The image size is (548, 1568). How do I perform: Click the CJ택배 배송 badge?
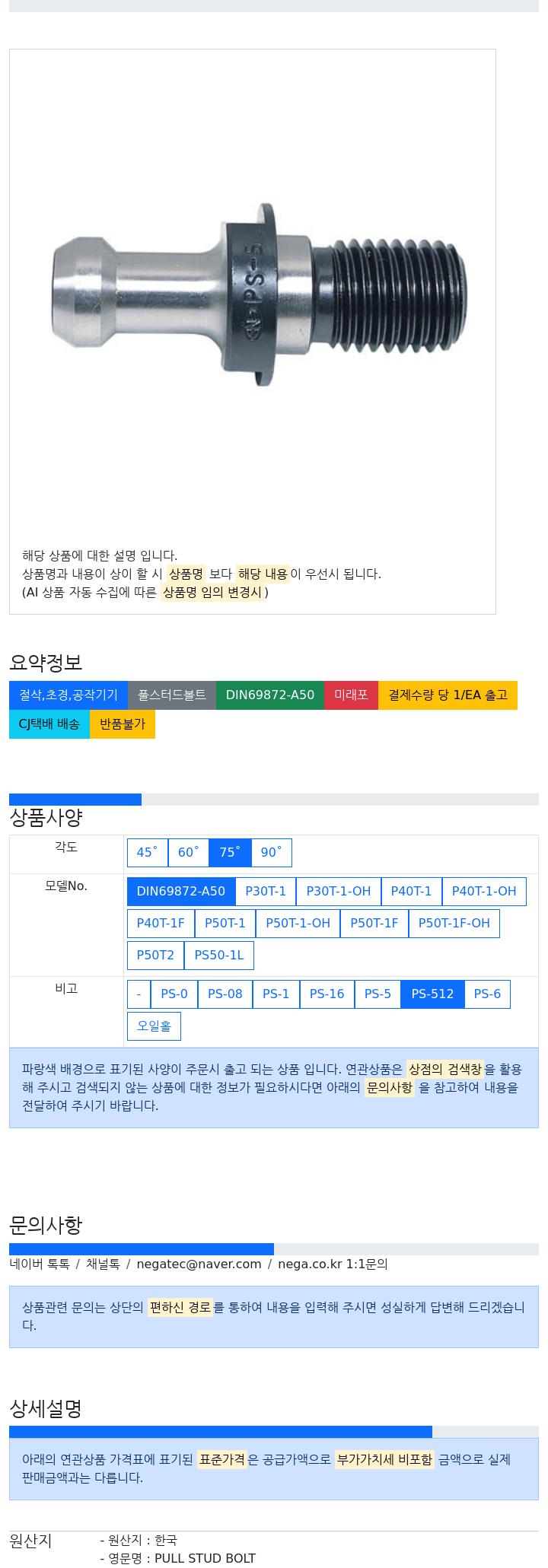point(49,724)
